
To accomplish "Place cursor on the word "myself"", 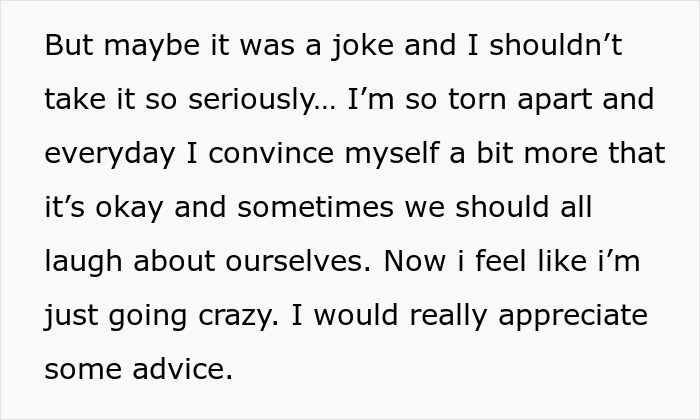I will point(392,154).
